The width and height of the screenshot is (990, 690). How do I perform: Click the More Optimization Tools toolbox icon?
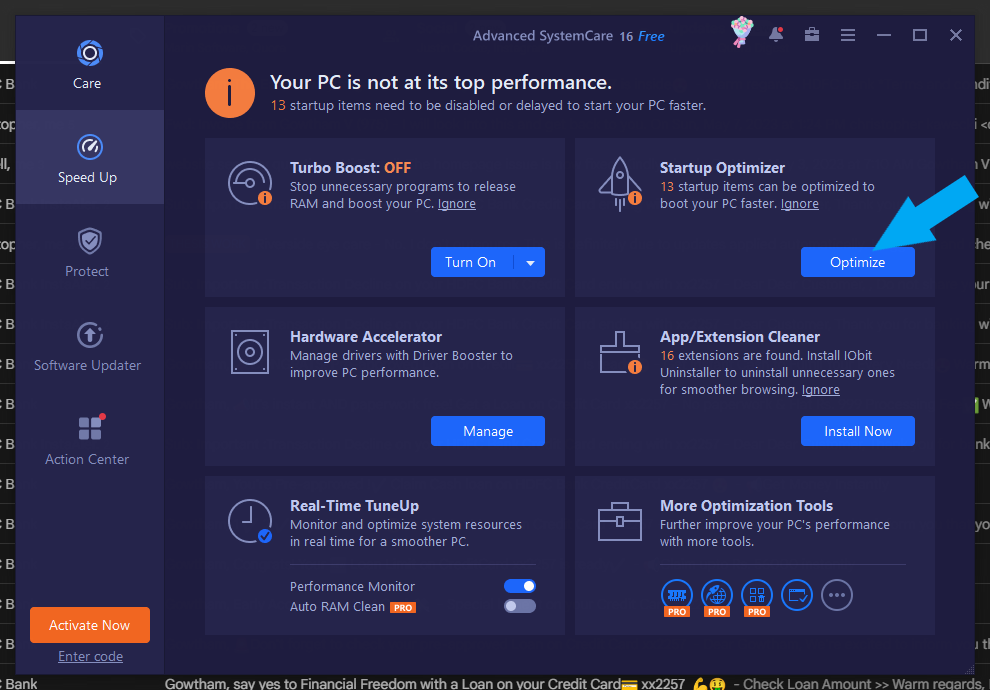(620, 522)
